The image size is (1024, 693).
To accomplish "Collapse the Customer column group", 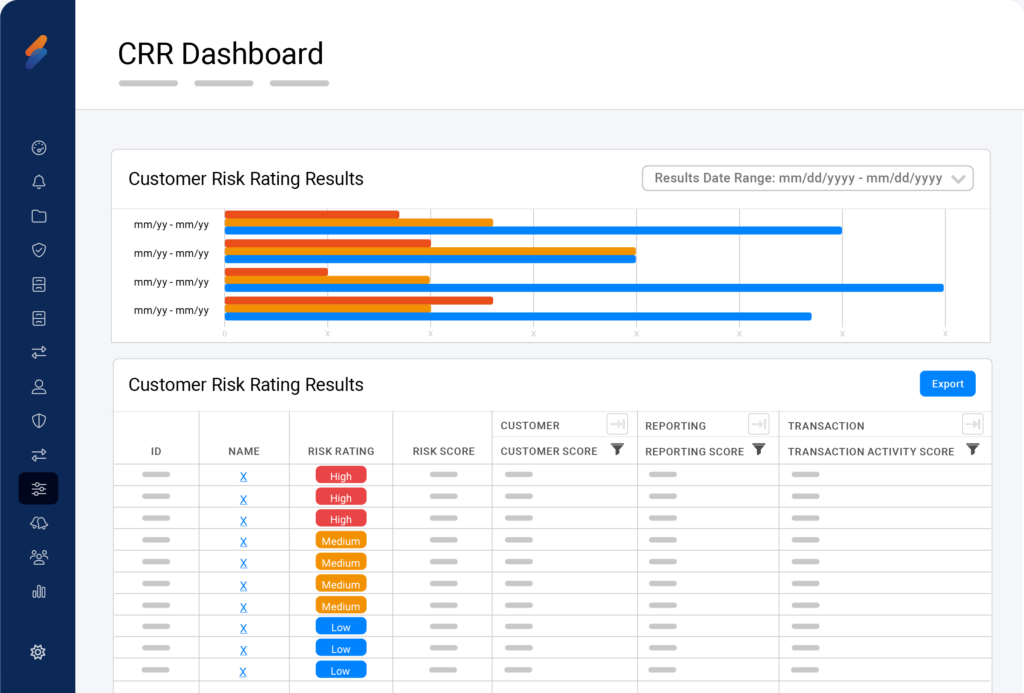I will (617, 424).
